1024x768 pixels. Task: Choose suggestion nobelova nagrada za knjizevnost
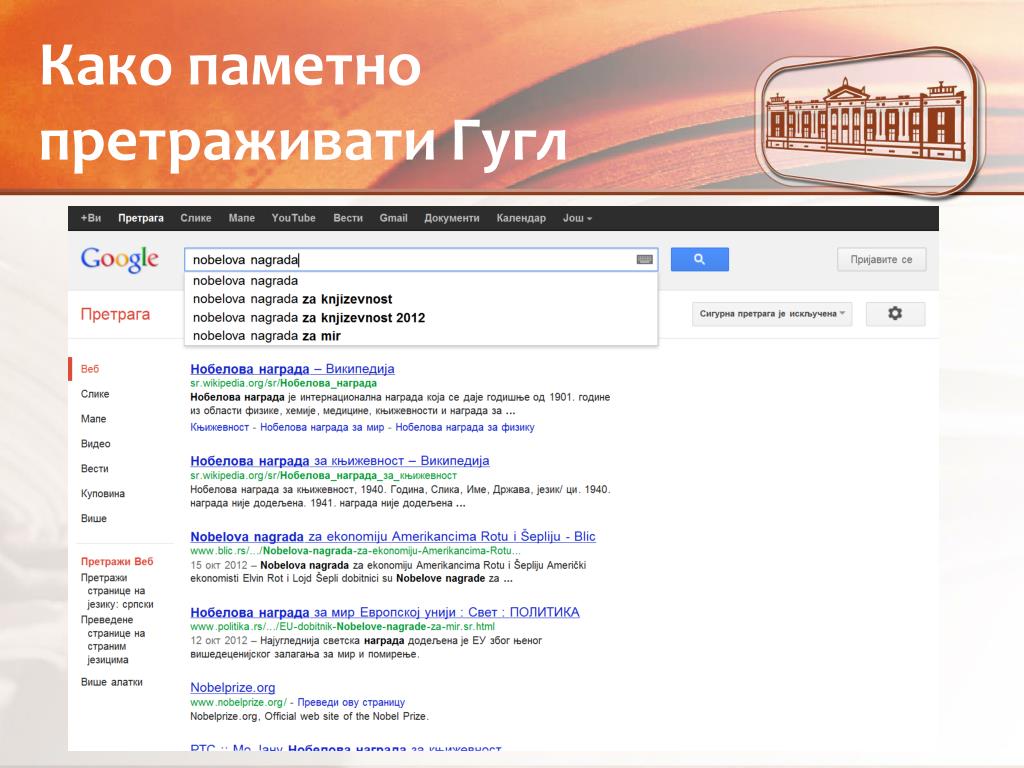[x=421, y=299]
